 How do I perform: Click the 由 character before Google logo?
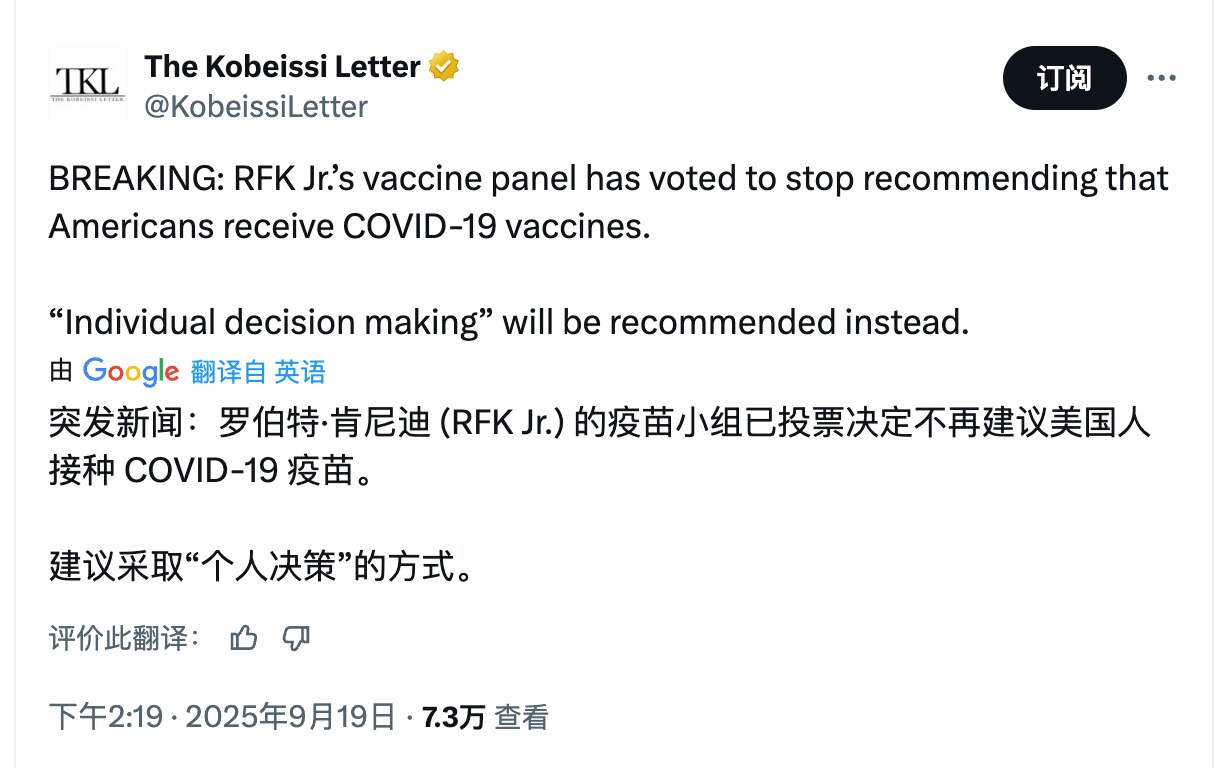point(61,372)
